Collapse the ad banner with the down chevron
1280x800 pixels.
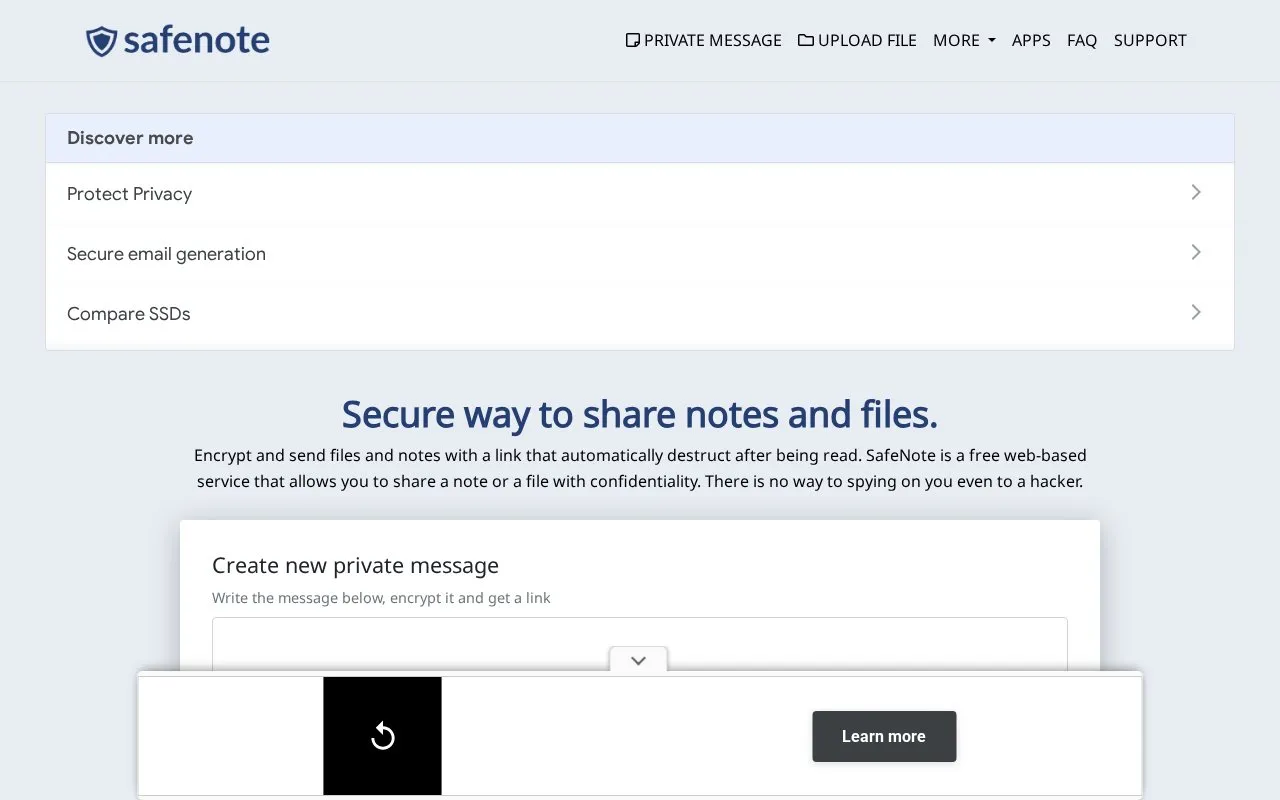click(x=638, y=660)
